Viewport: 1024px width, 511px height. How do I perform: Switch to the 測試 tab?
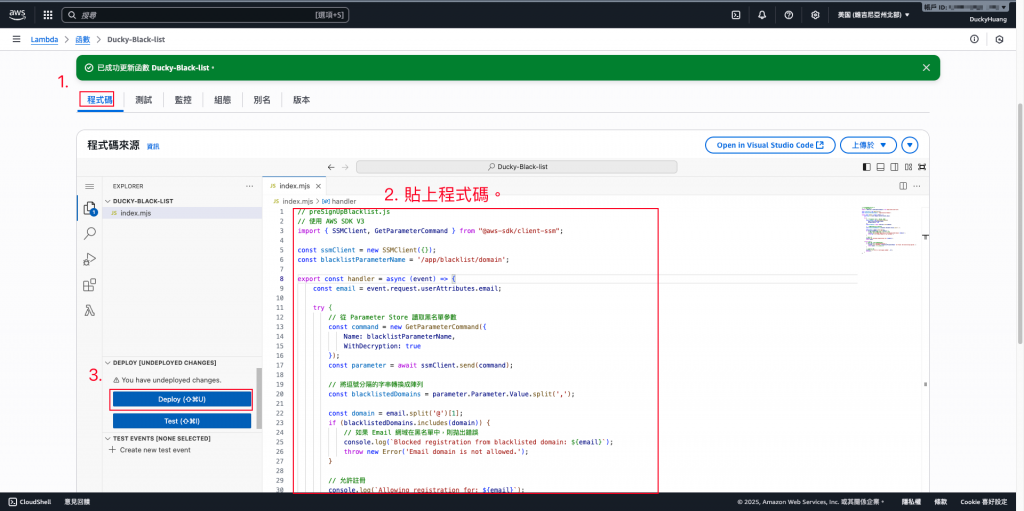coord(144,100)
